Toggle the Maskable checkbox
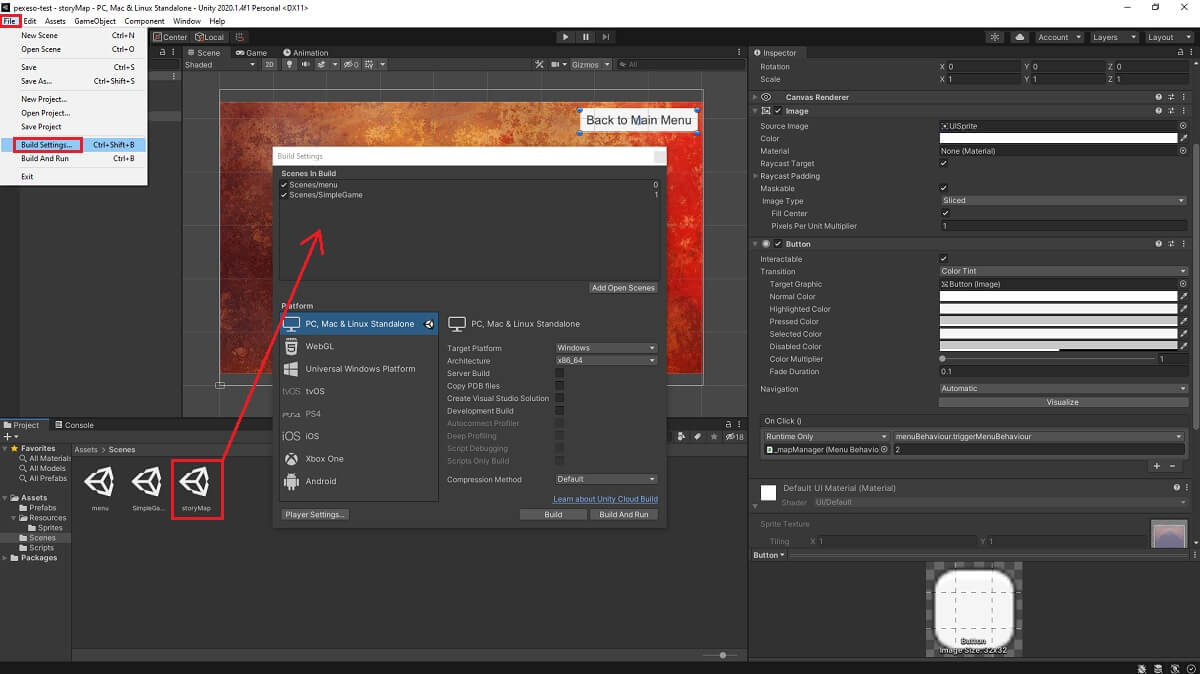 [x=943, y=188]
